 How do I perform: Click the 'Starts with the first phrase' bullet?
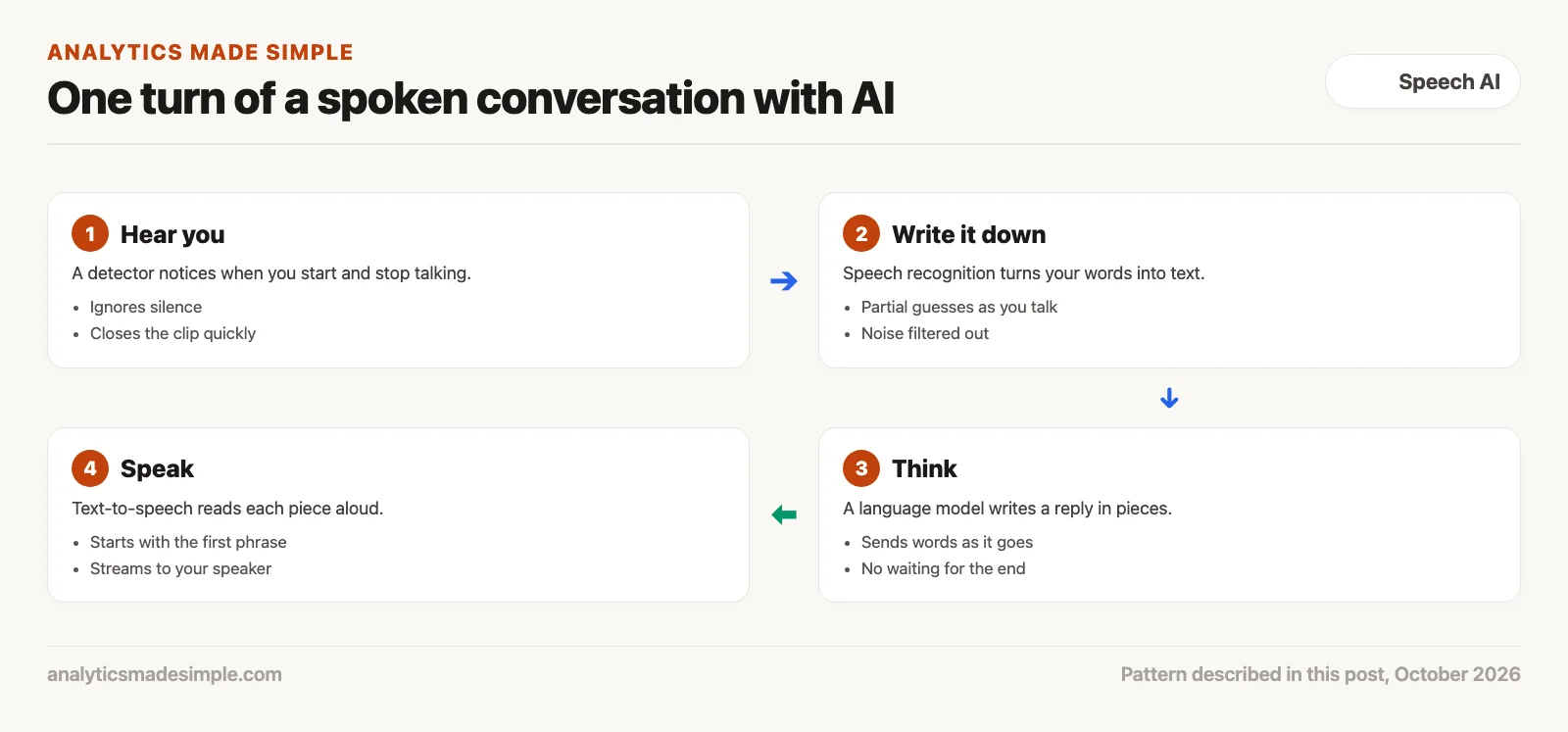click(x=188, y=542)
